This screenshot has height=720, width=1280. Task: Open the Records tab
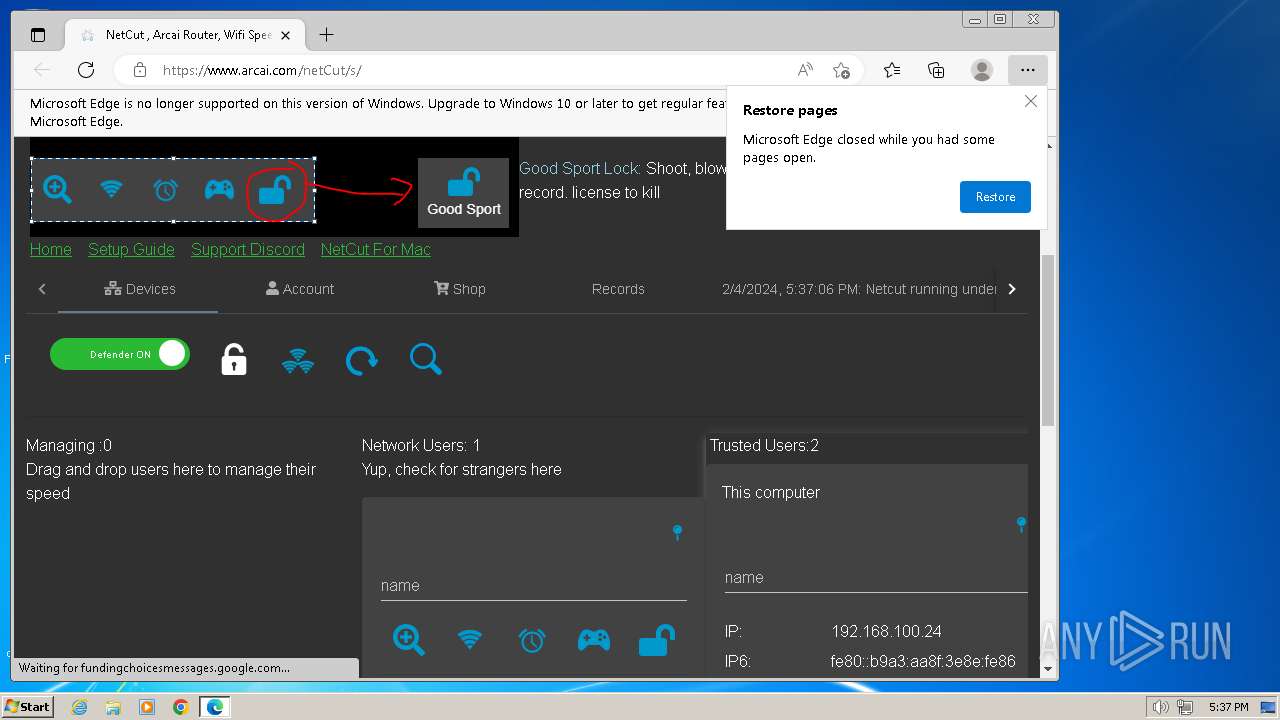point(618,289)
